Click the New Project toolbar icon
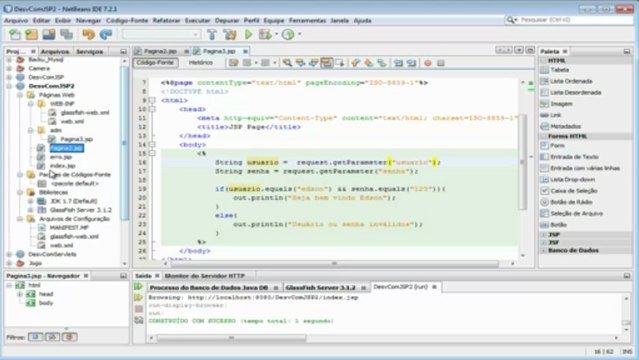 click(x=31, y=35)
